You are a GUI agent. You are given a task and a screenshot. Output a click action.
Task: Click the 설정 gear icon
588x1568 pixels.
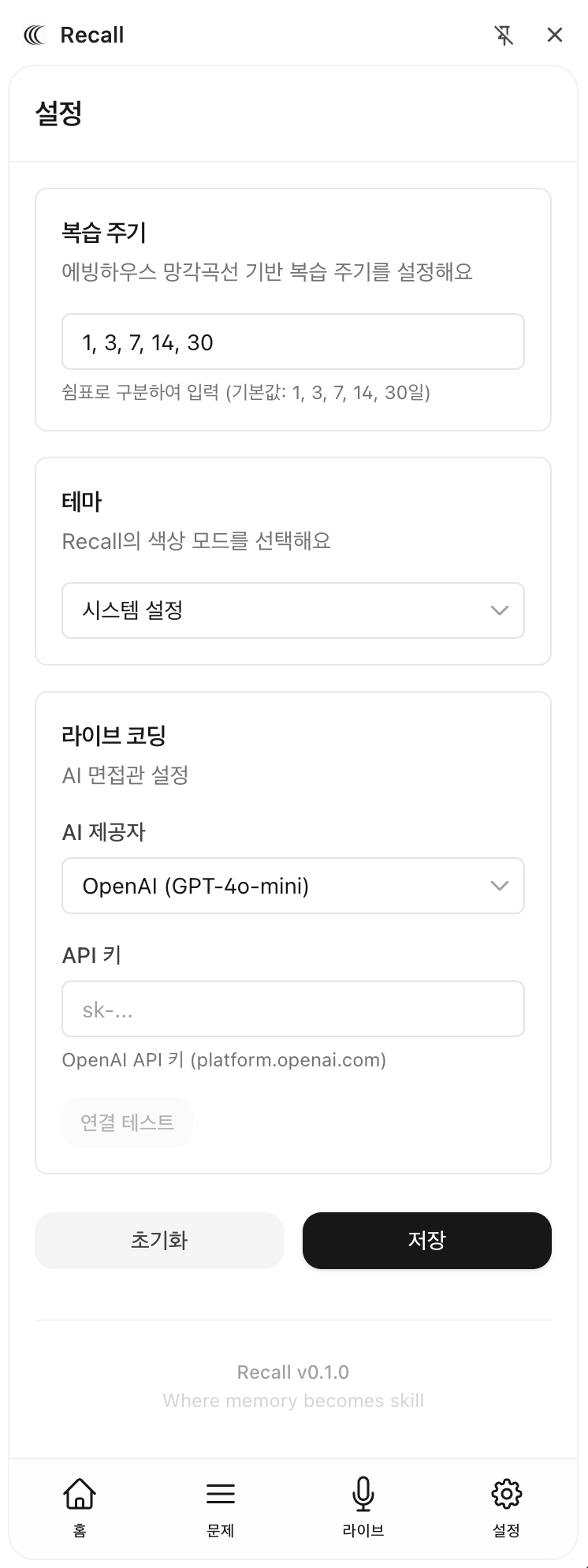(x=506, y=1493)
